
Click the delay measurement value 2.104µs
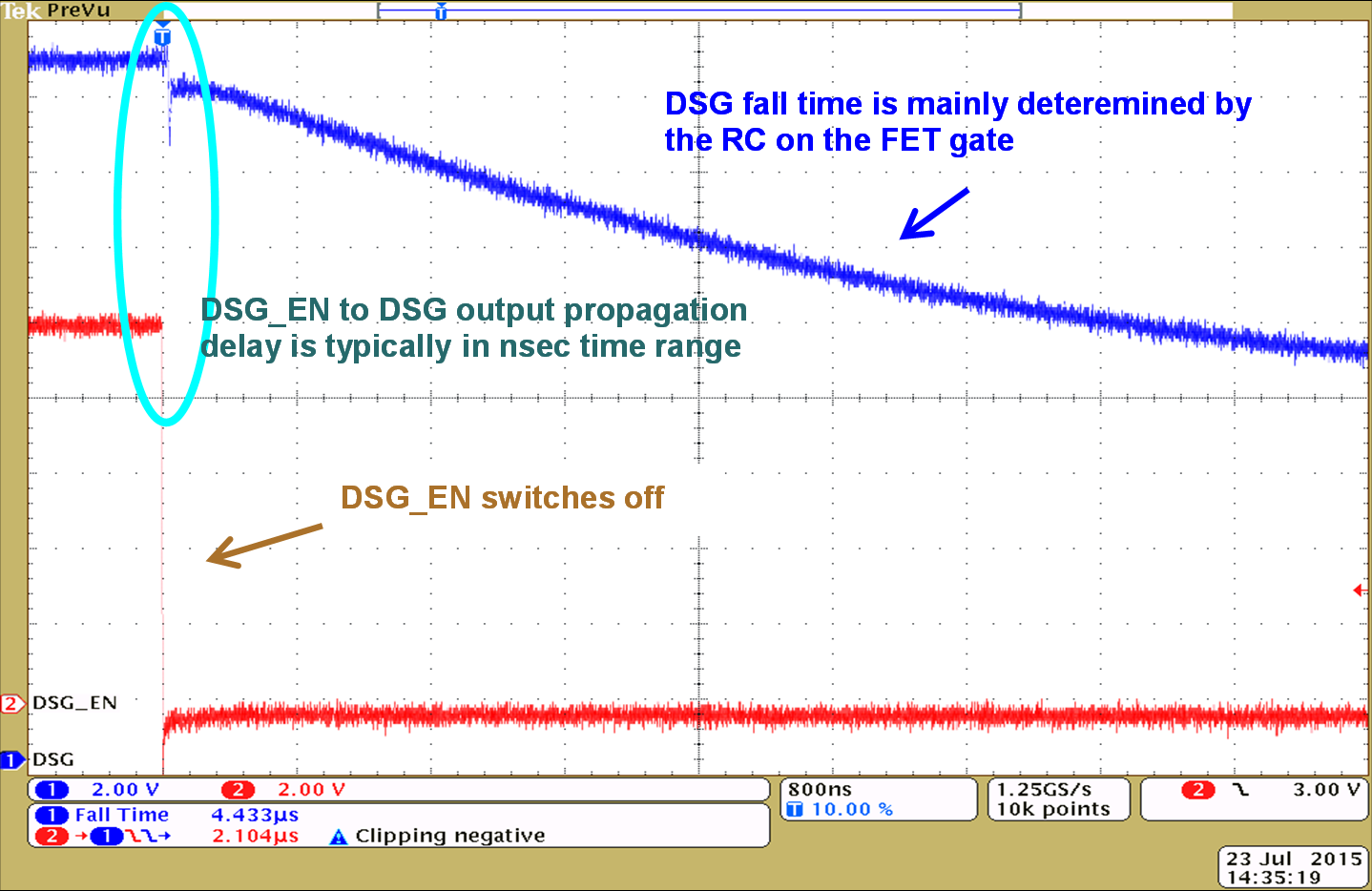(x=255, y=837)
